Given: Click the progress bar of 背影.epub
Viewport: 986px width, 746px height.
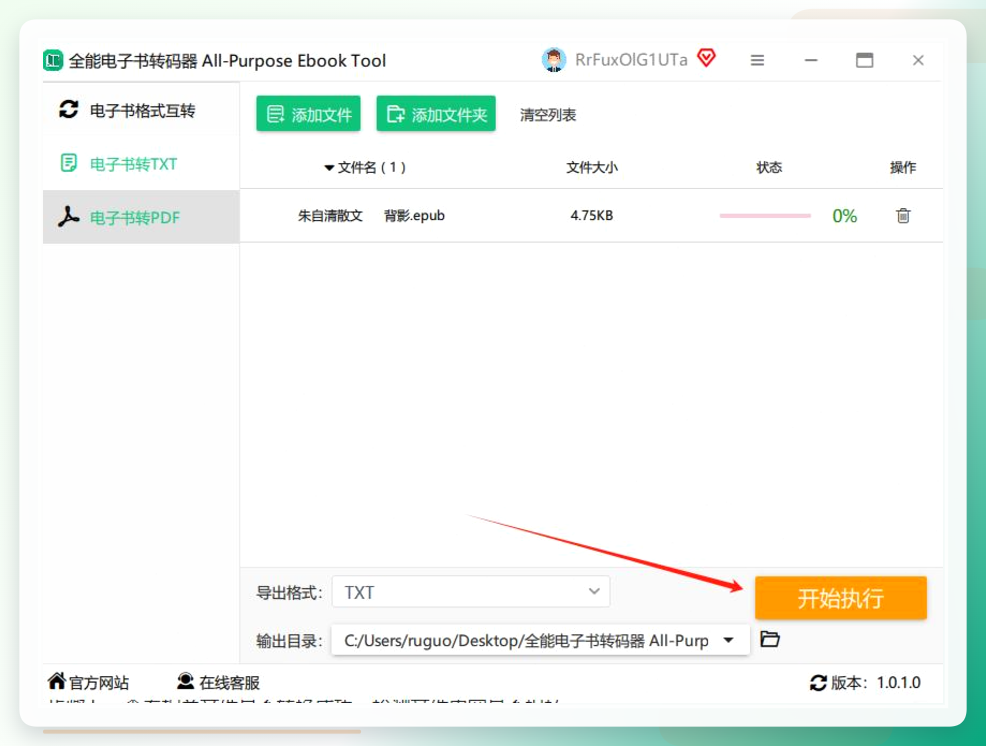Looking at the screenshot, I should tap(765, 216).
